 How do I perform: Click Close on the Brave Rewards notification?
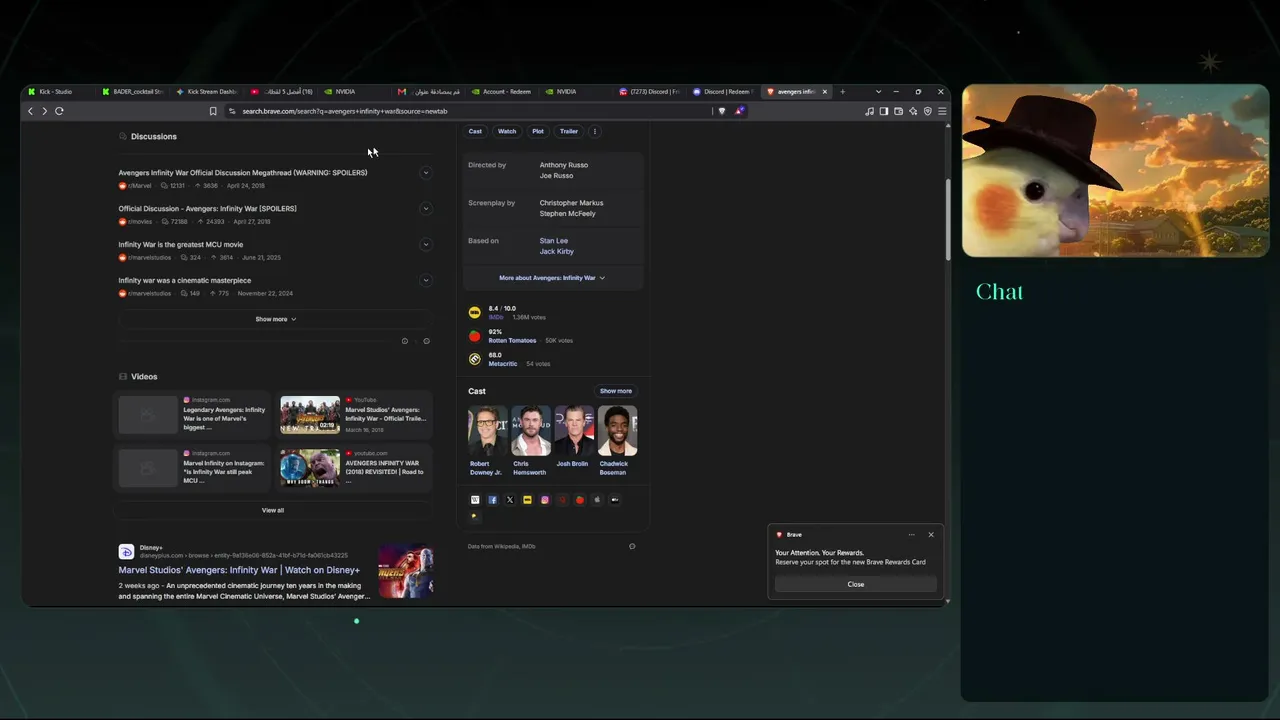click(x=856, y=584)
